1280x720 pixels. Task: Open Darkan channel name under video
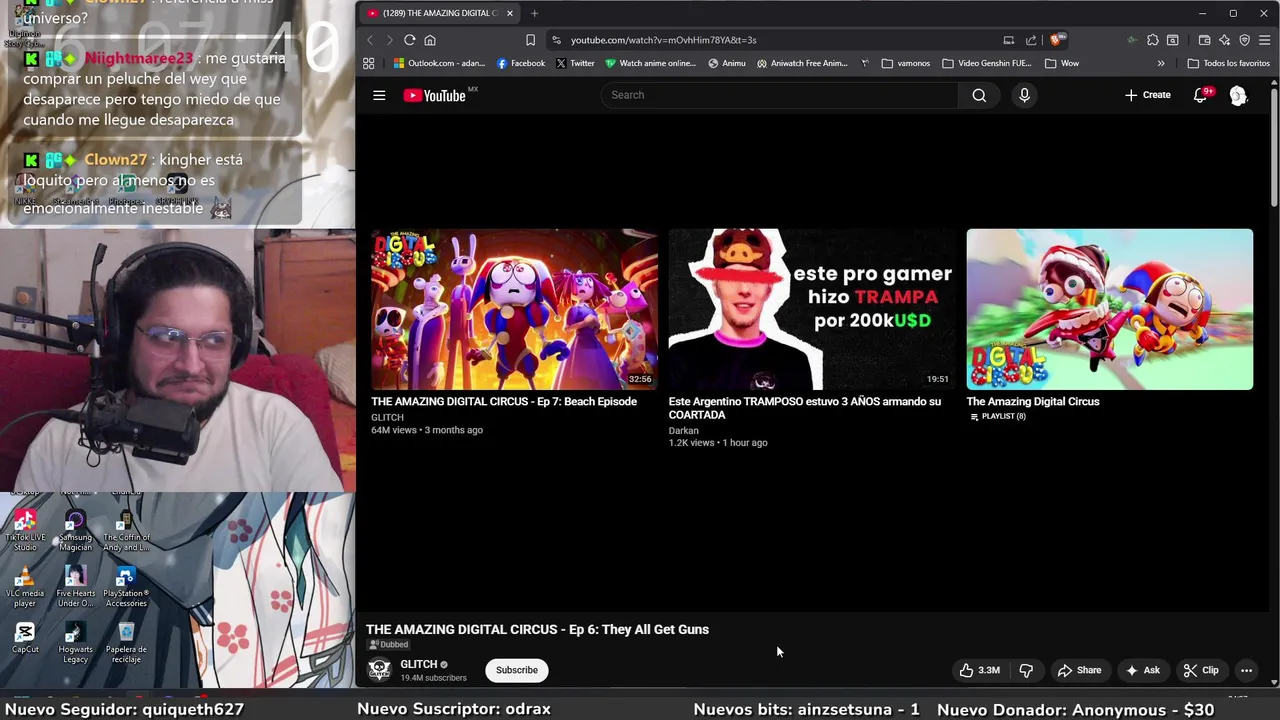[x=684, y=430]
